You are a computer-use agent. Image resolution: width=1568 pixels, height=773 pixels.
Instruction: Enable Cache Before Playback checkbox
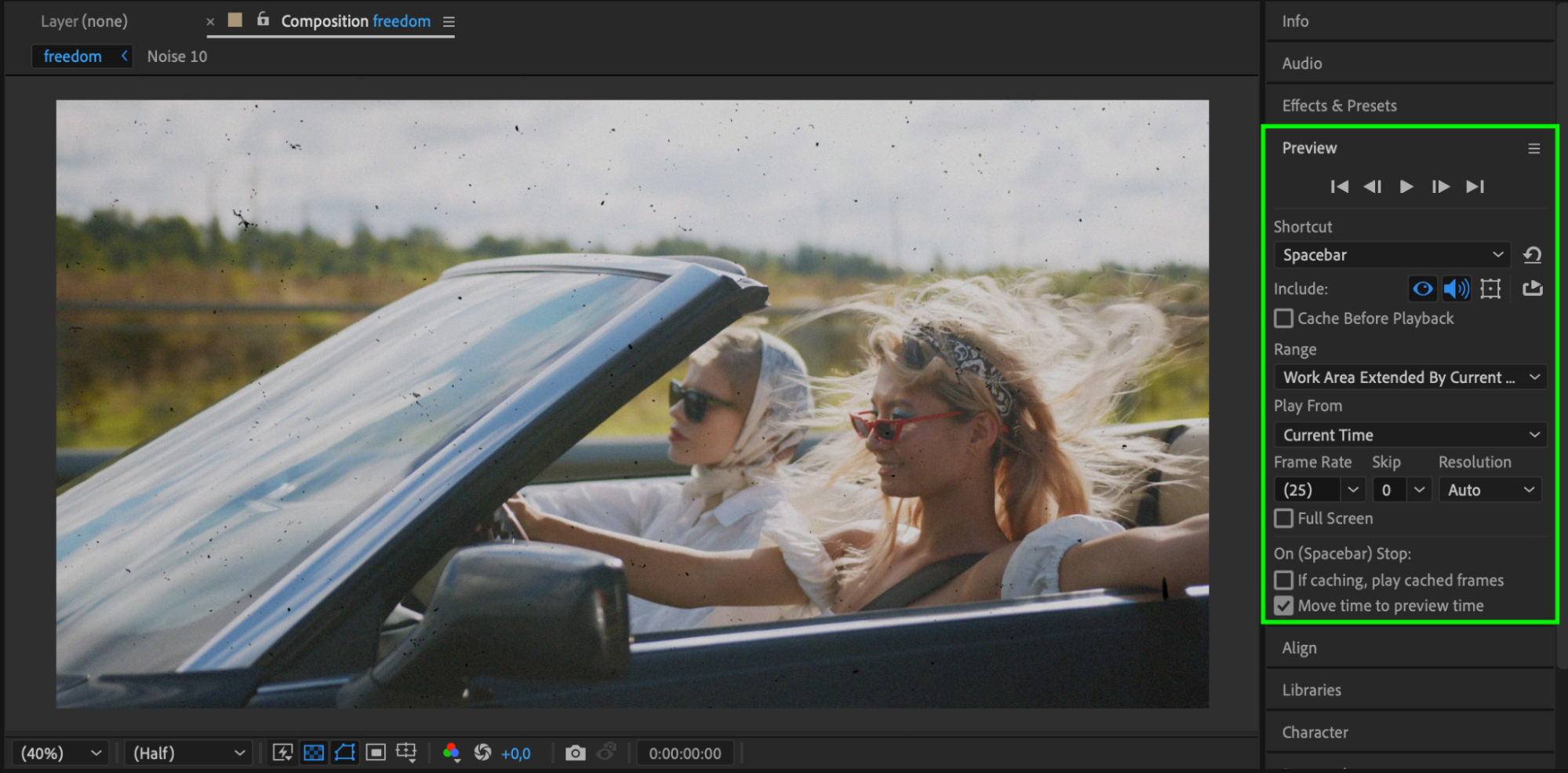tap(1284, 319)
